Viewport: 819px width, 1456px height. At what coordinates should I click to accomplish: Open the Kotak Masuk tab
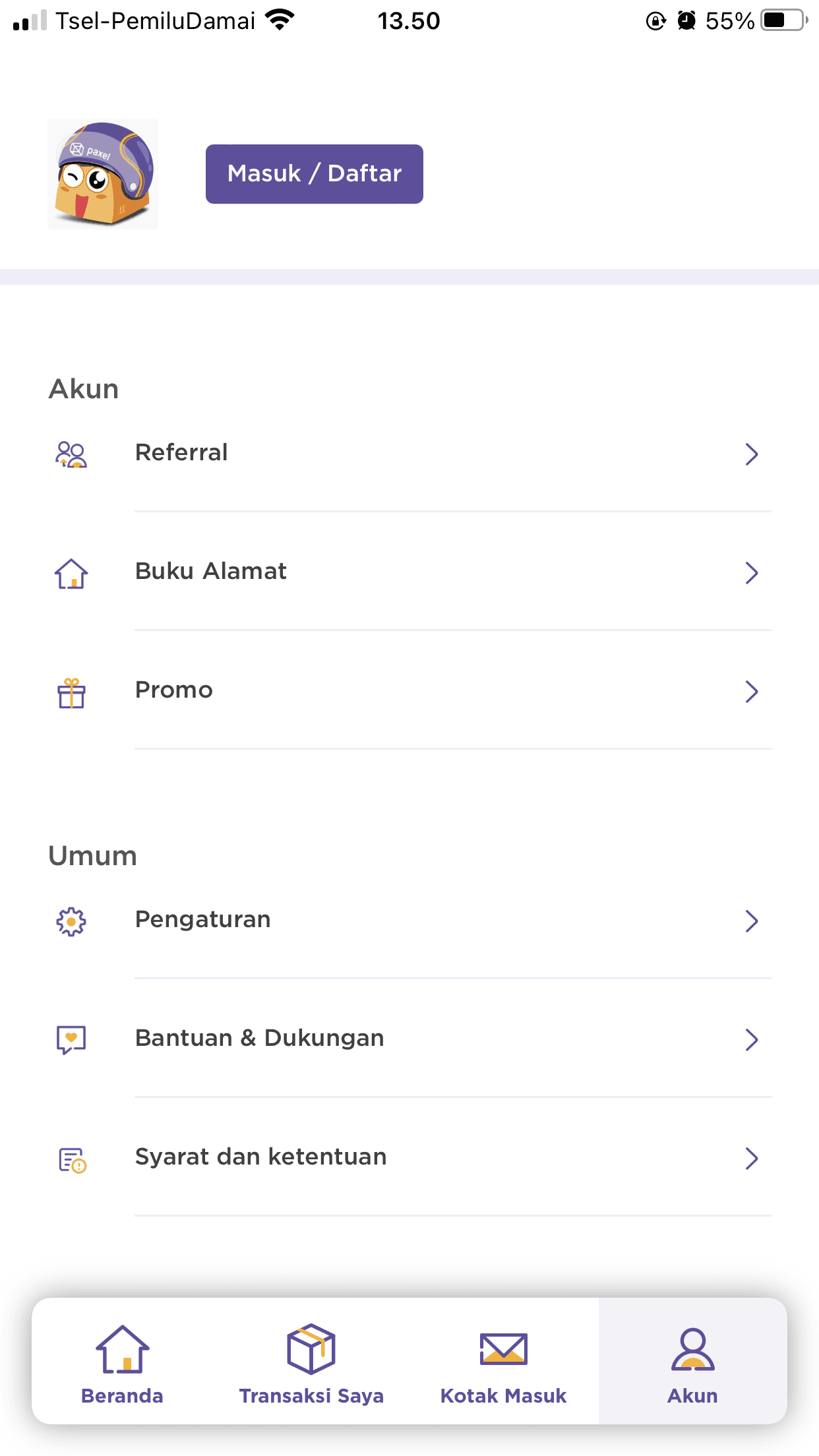504,1364
